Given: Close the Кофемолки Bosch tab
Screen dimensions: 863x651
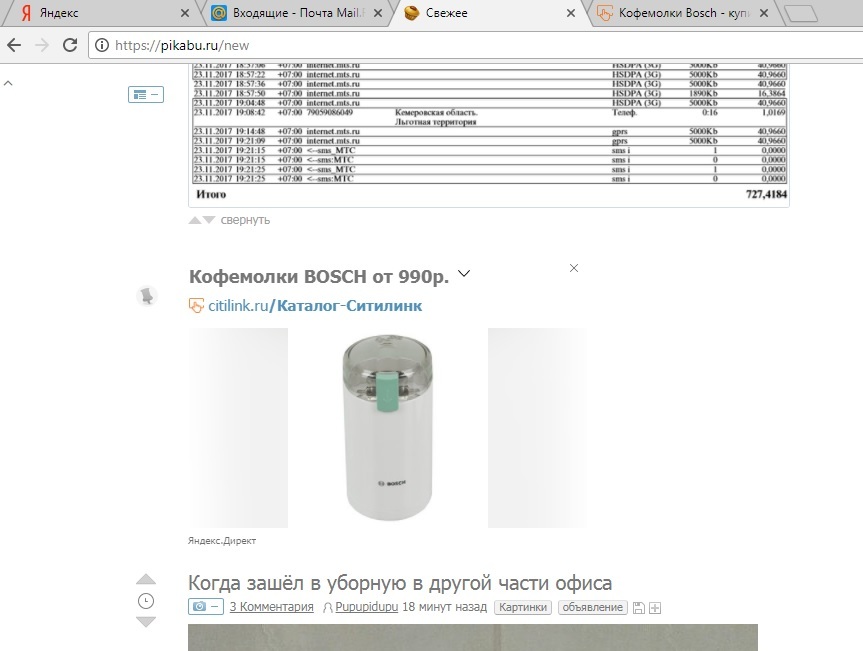Looking at the screenshot, I should (x=764, y=13).
